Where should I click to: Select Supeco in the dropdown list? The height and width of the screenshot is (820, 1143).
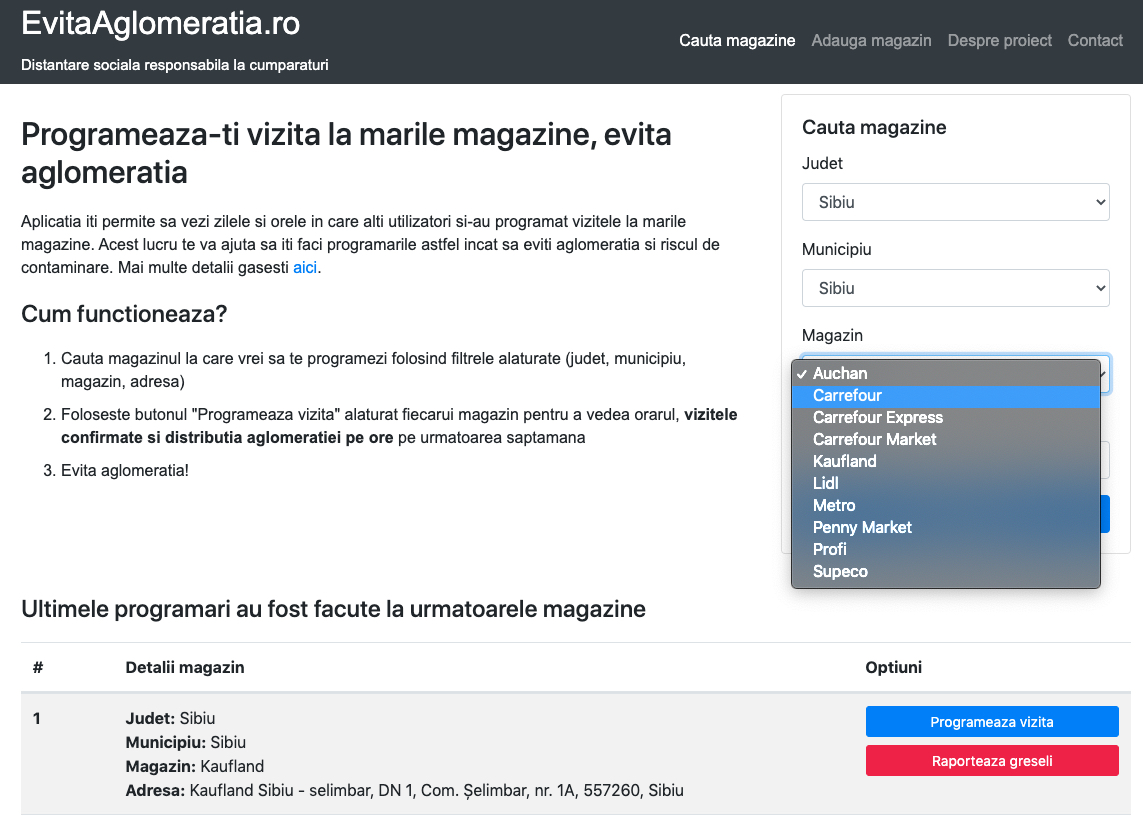[945, 571]
